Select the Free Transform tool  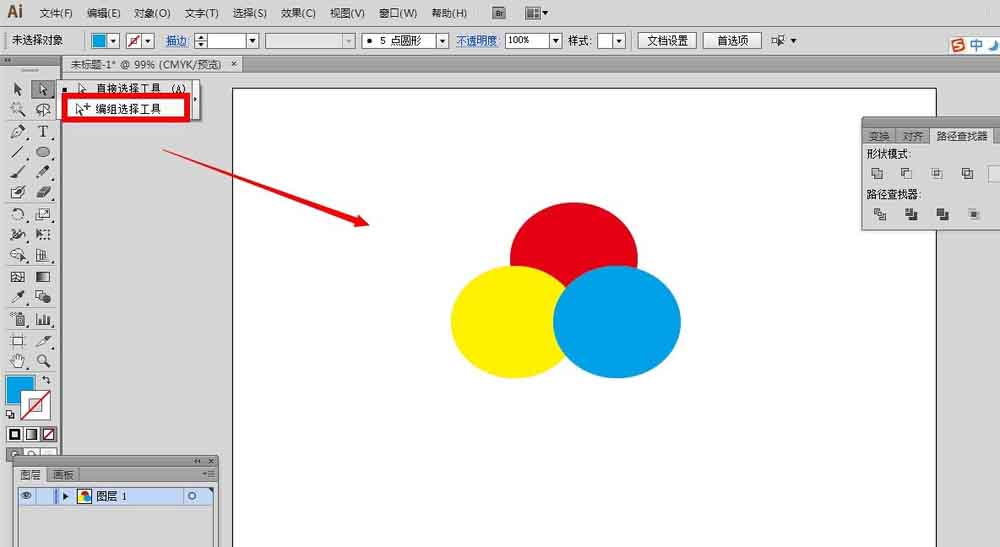pos(43,234)
